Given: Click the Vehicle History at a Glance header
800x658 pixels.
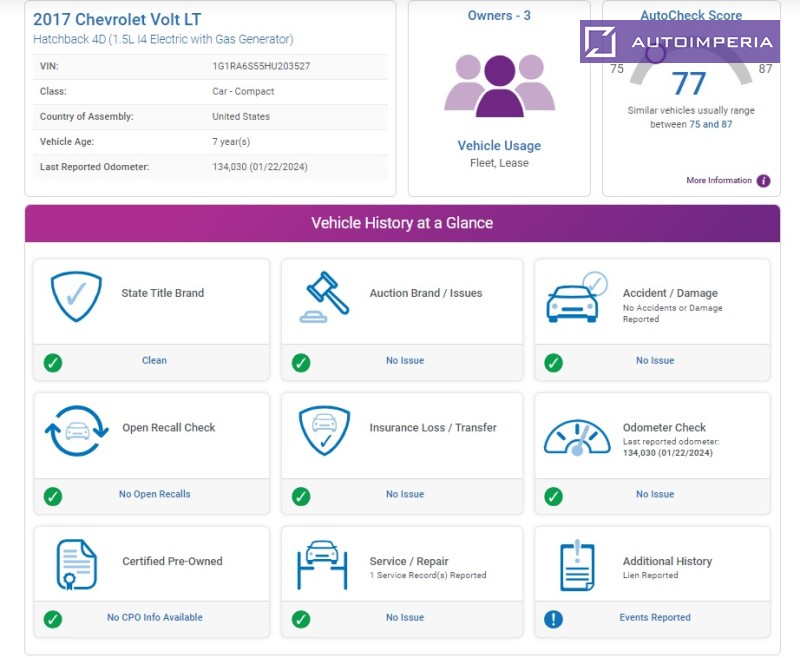Looking at the screenshot, I should coord(402,223).
